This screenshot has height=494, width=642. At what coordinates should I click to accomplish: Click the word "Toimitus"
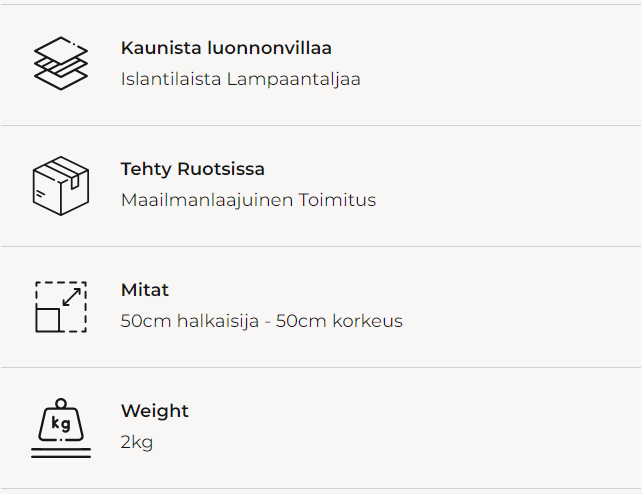[337, 200]
